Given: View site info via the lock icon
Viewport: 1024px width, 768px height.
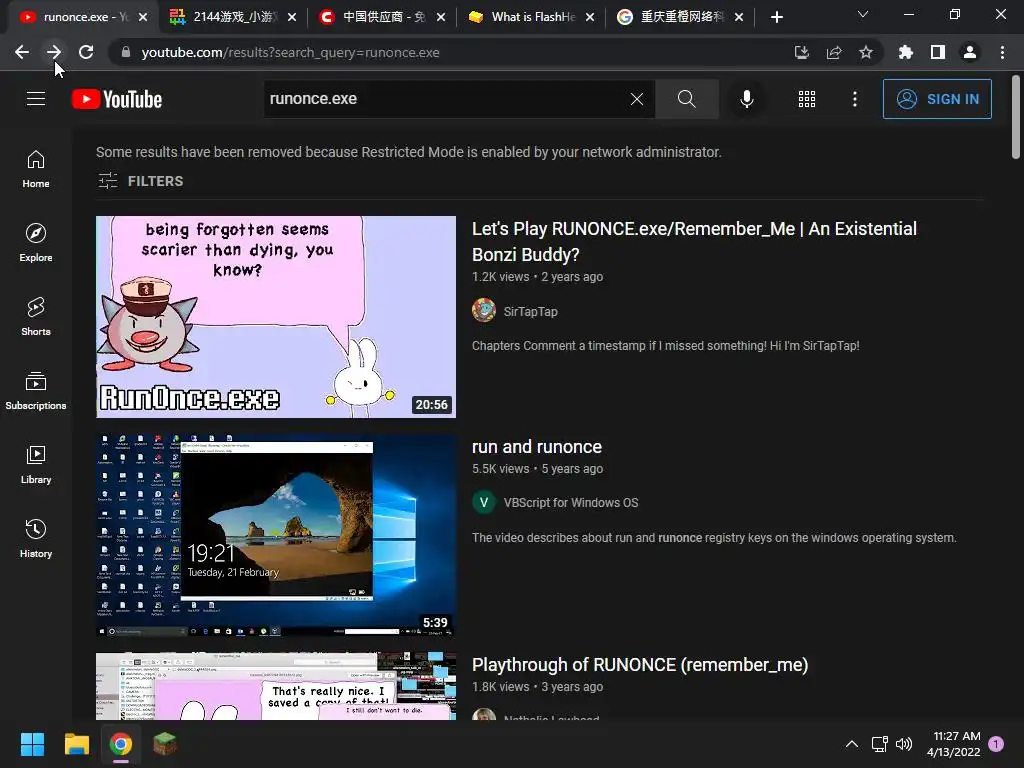Looking at the screenshot, I should (x=126, y=52).
